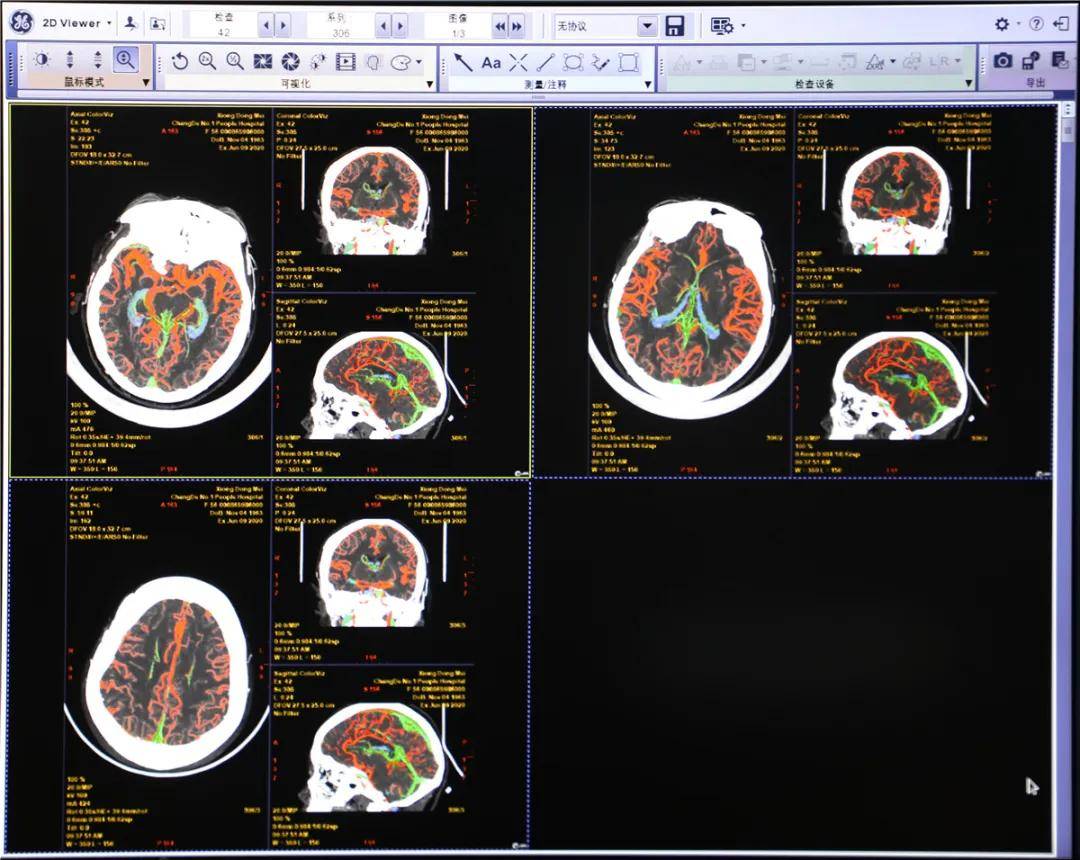This screenshot has width=1080, height=860.
Task: Expand the 2D Viewer dropdown menu
Action: pyautogui.click(x=108, y=23)
